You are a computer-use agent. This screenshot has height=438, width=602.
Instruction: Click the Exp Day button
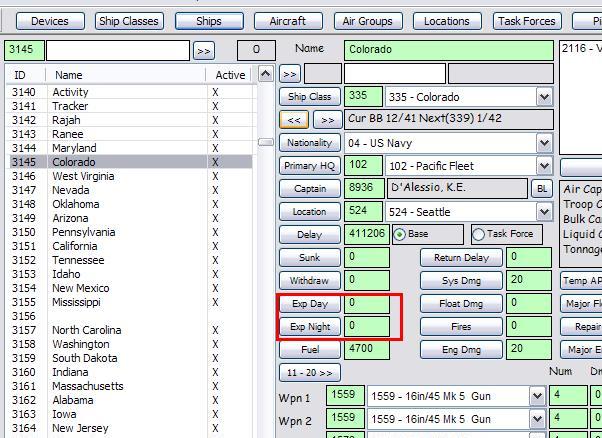[310, 304]
